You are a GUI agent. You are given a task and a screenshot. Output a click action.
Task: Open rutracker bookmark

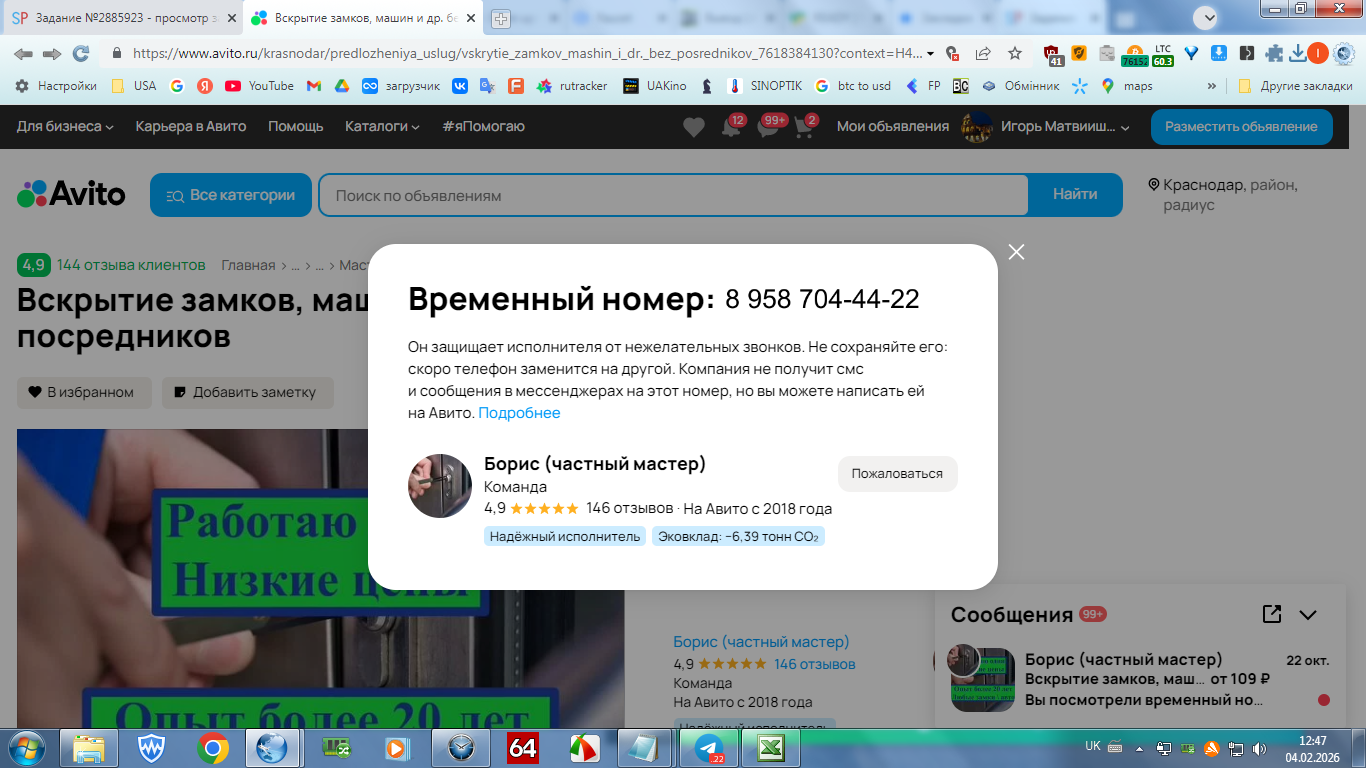click(x=571, y=86)
